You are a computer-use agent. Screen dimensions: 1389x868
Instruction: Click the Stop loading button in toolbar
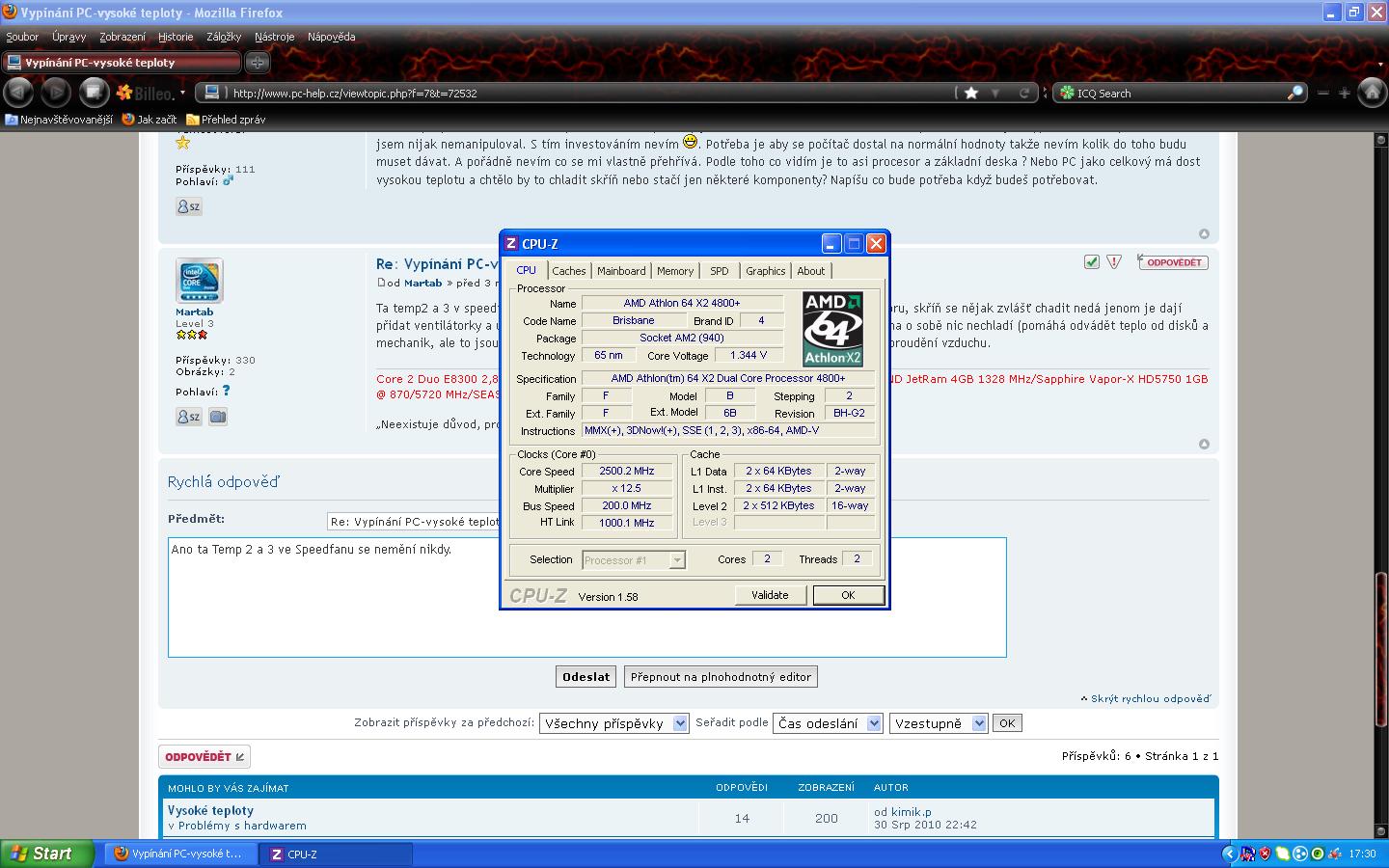click(94, 93)
